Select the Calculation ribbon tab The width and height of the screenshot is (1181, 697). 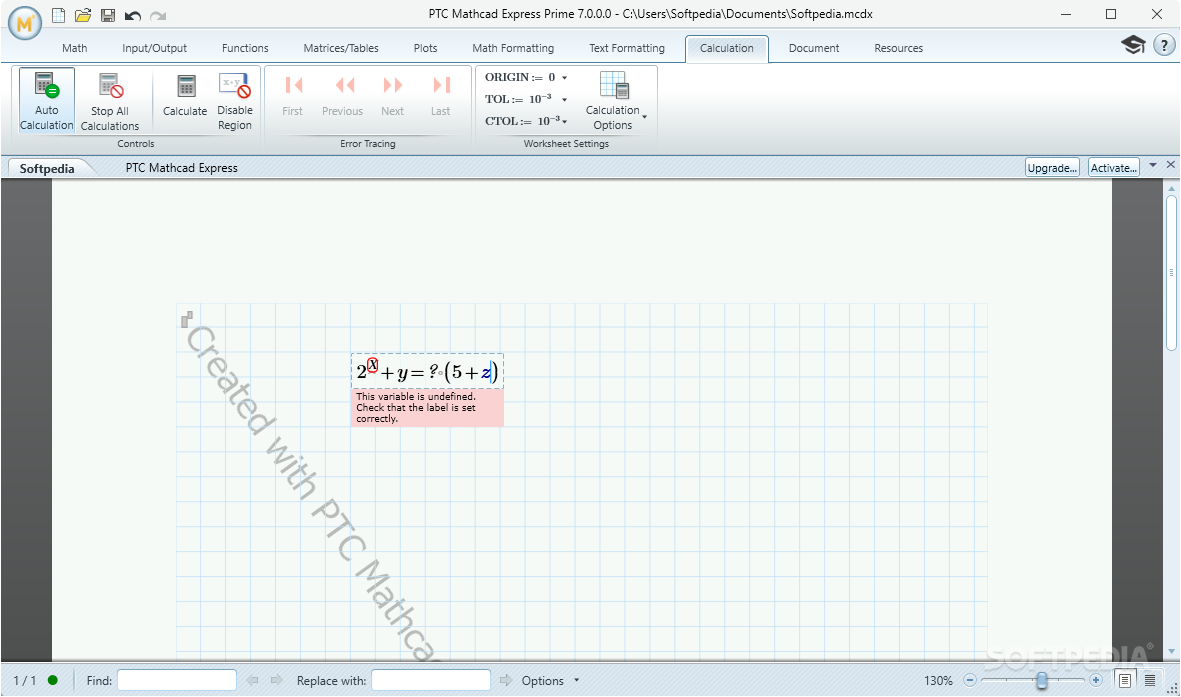point(727,48)
